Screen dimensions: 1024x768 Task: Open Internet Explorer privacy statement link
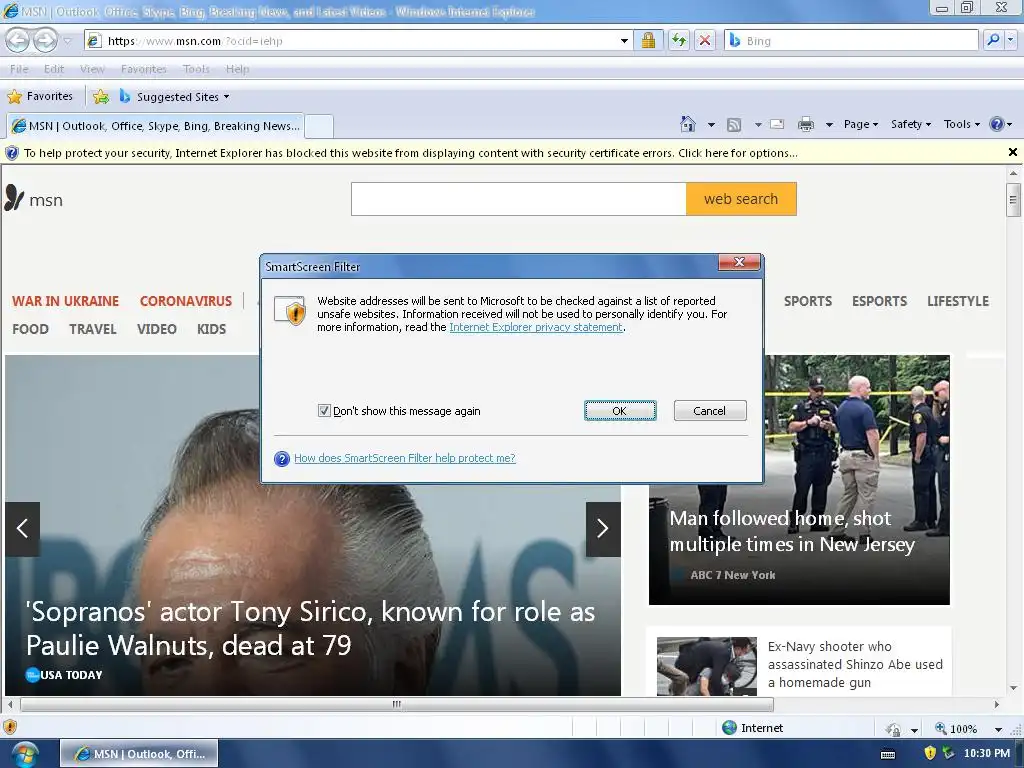pos(536,327)
